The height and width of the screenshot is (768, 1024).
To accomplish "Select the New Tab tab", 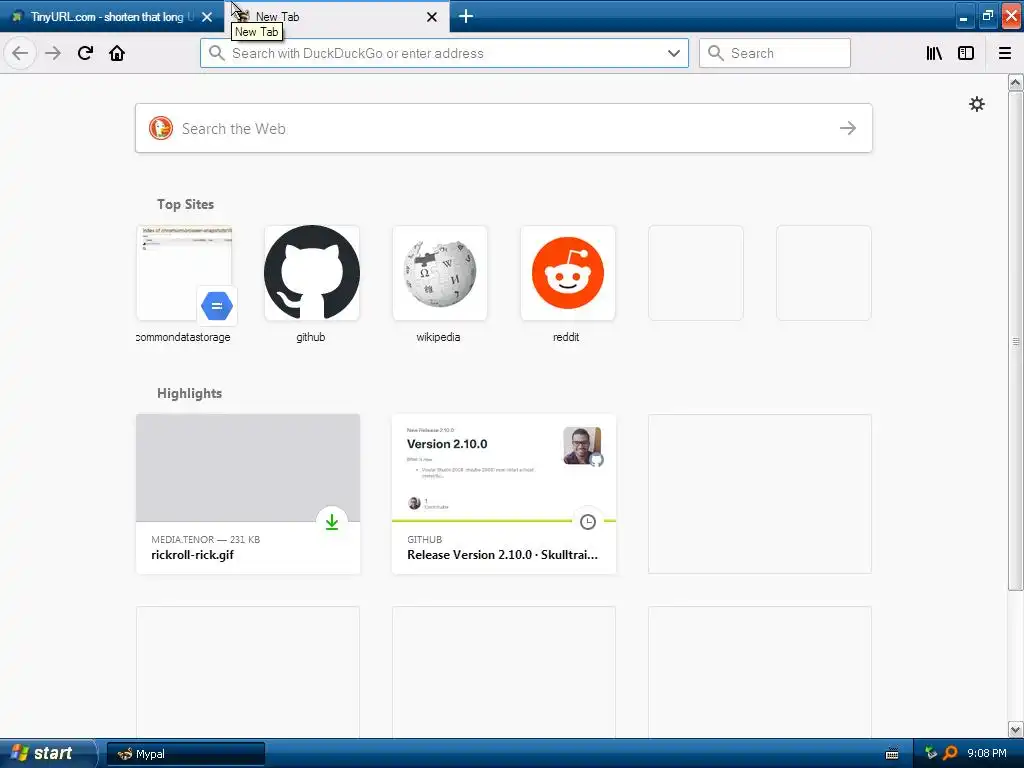I will click(x=336, y=16).
